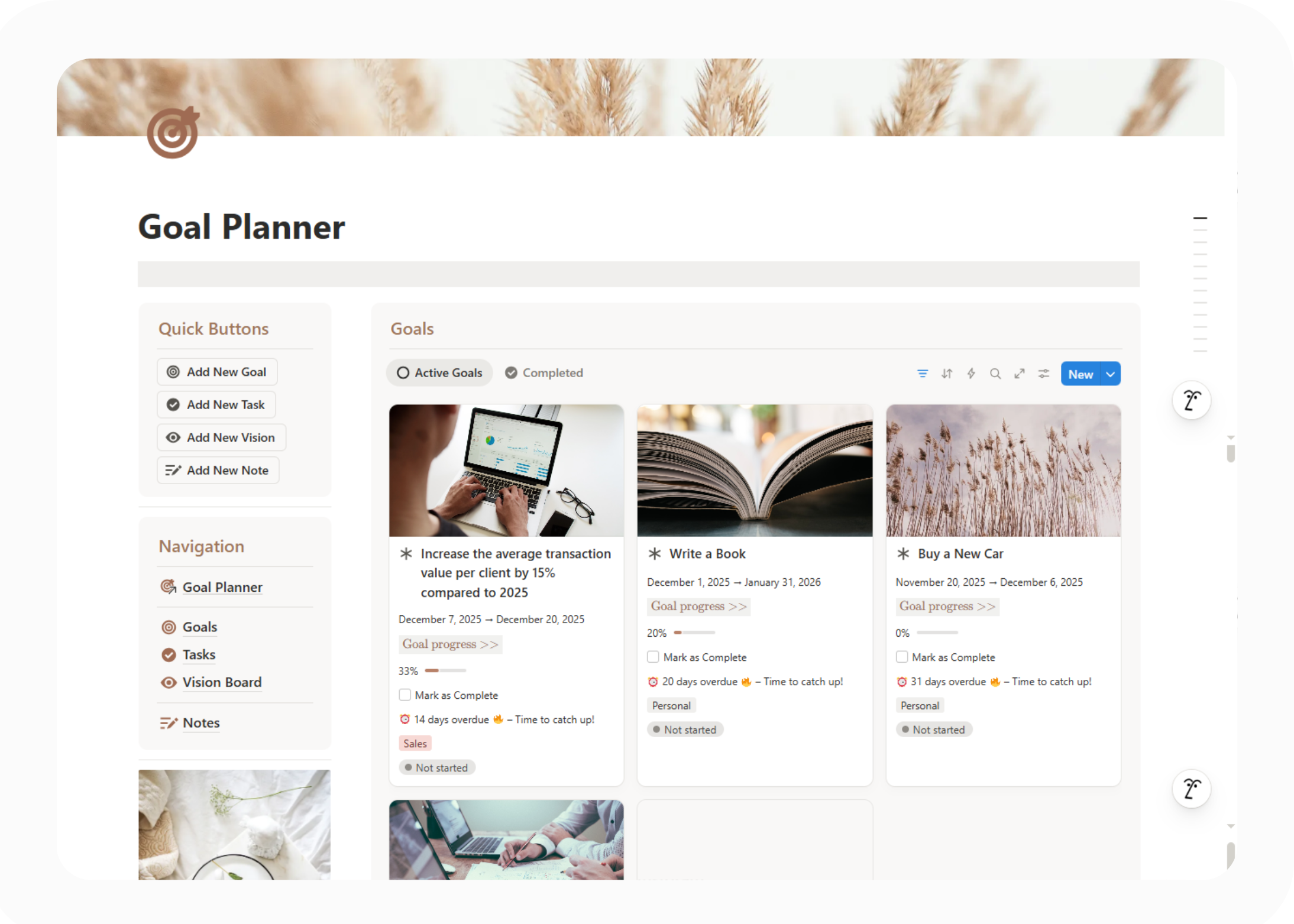Viewport: 1294px width, 924px height.
Task: Tick Mark as Complete on transaction value goal
Action: pos(405,695)
